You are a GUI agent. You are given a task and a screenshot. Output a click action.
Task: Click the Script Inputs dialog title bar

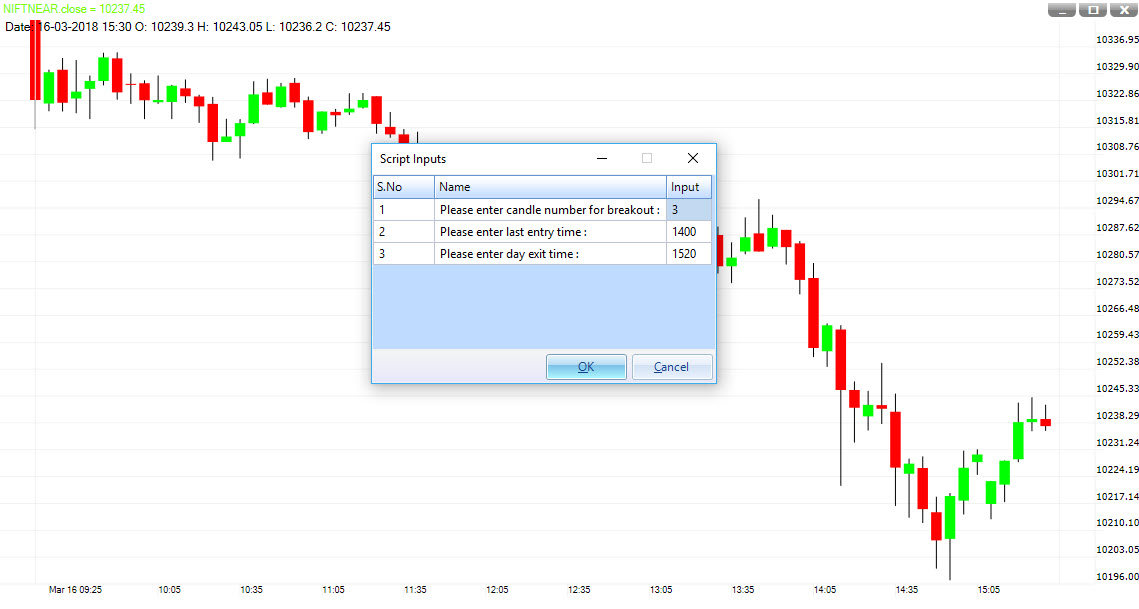[x=470, y=158]
